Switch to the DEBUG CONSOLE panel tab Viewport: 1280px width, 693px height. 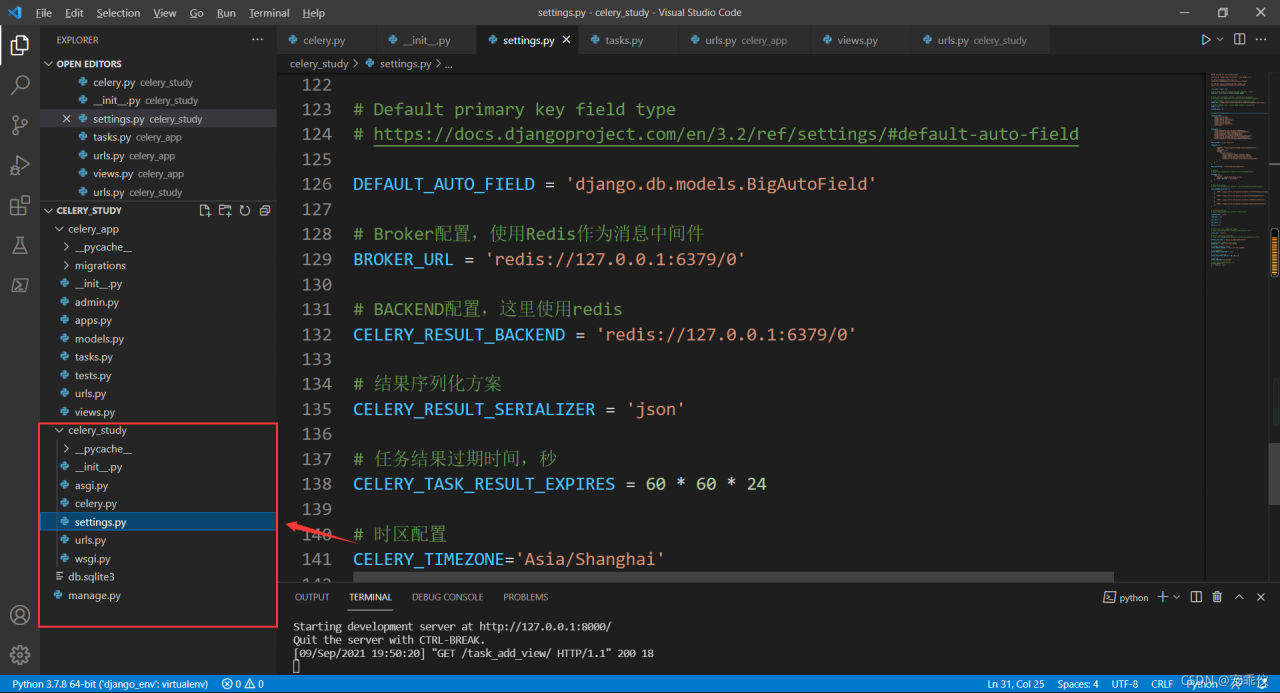click(447, 597)
